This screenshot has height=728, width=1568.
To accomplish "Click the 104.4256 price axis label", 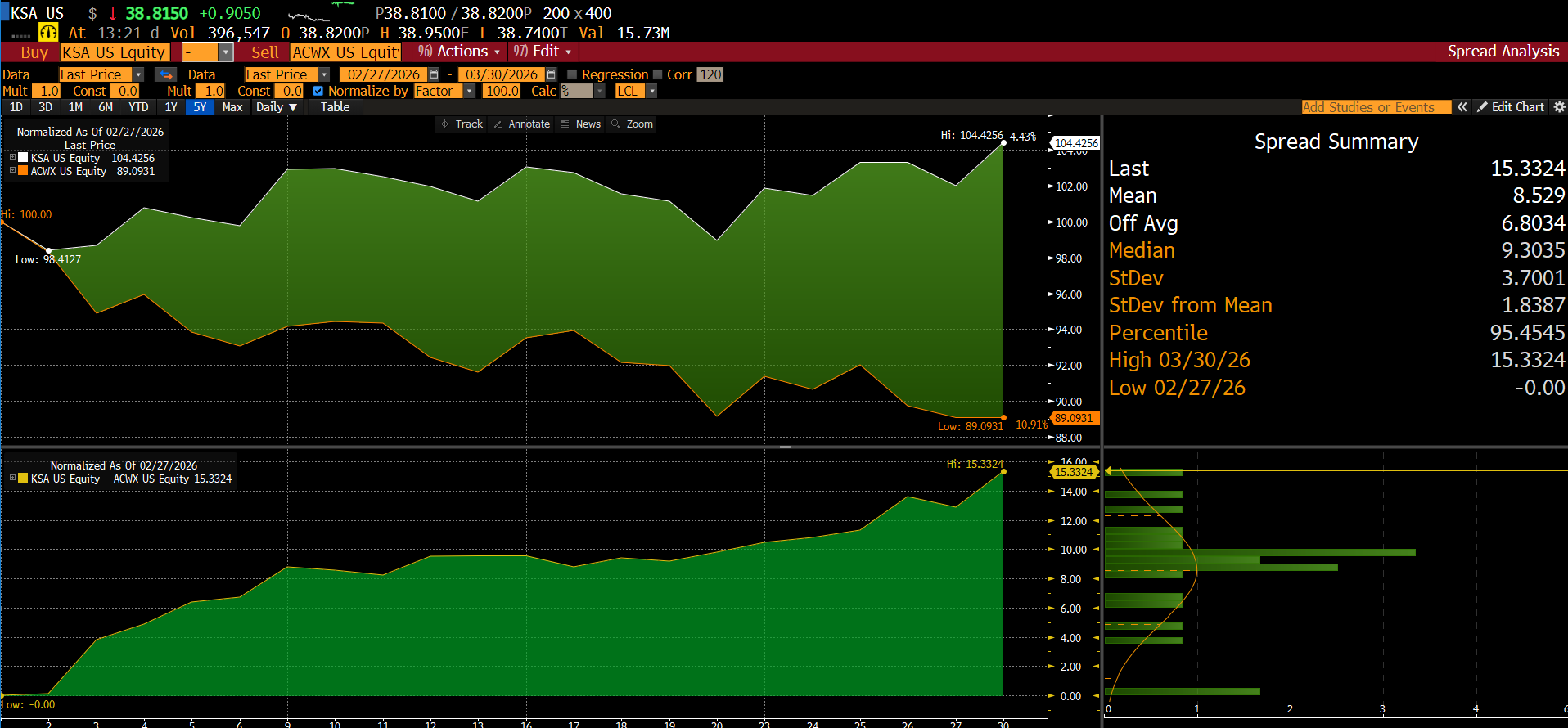I will click(1075, 143).
